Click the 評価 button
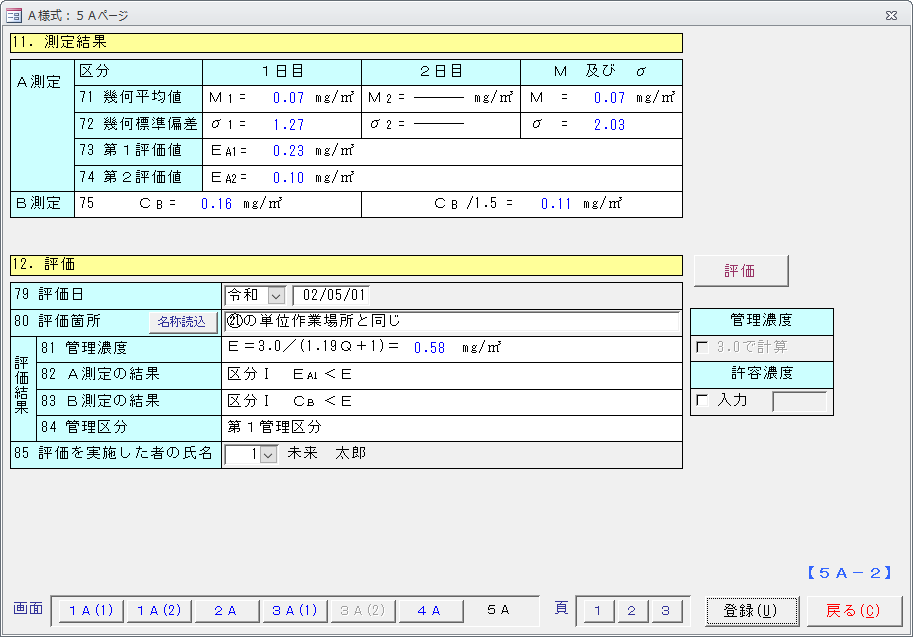Image resolution: width=913 pixels, height=637 pixels. [x=740, y=271]
